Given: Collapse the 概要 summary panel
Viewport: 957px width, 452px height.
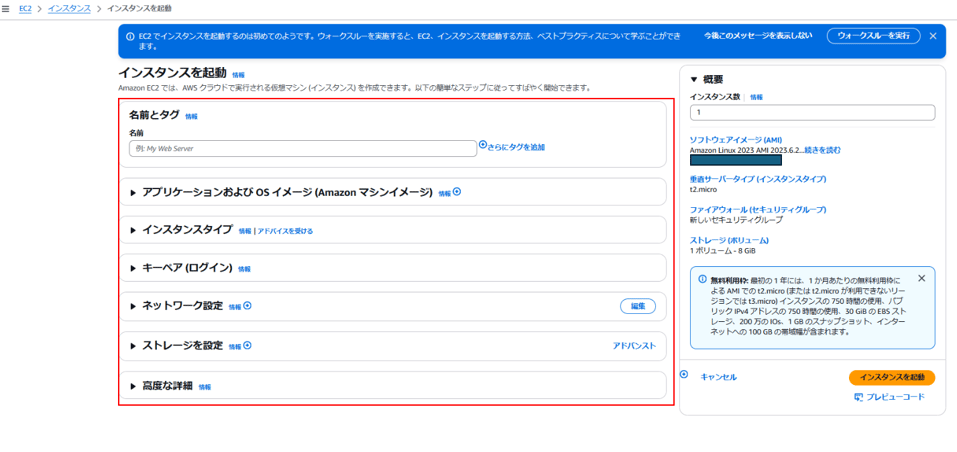Looking at the screenshot, I should 693,79.
